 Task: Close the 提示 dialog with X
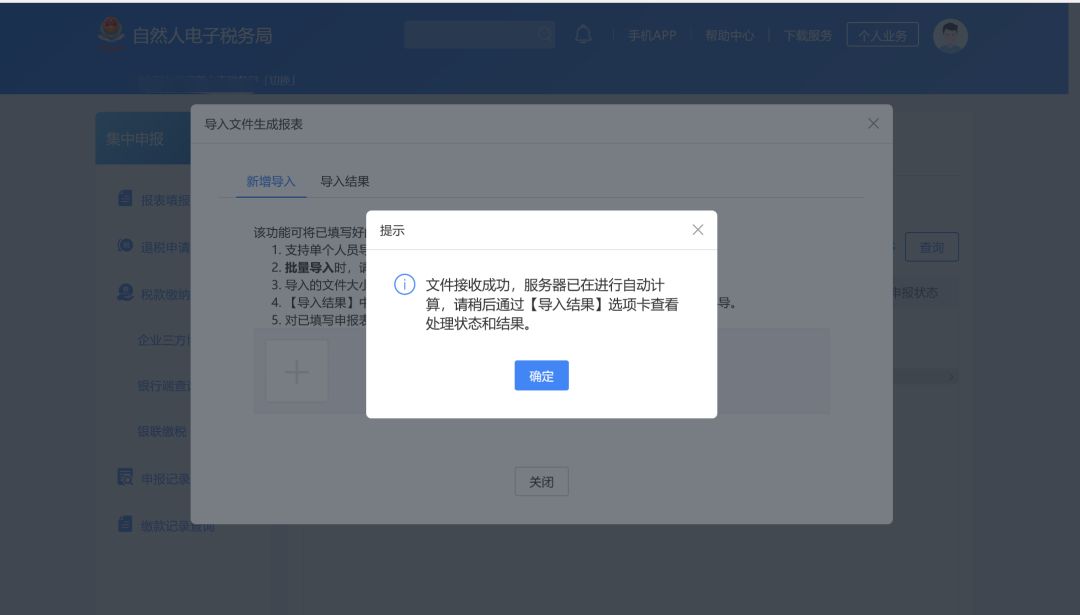698,230
